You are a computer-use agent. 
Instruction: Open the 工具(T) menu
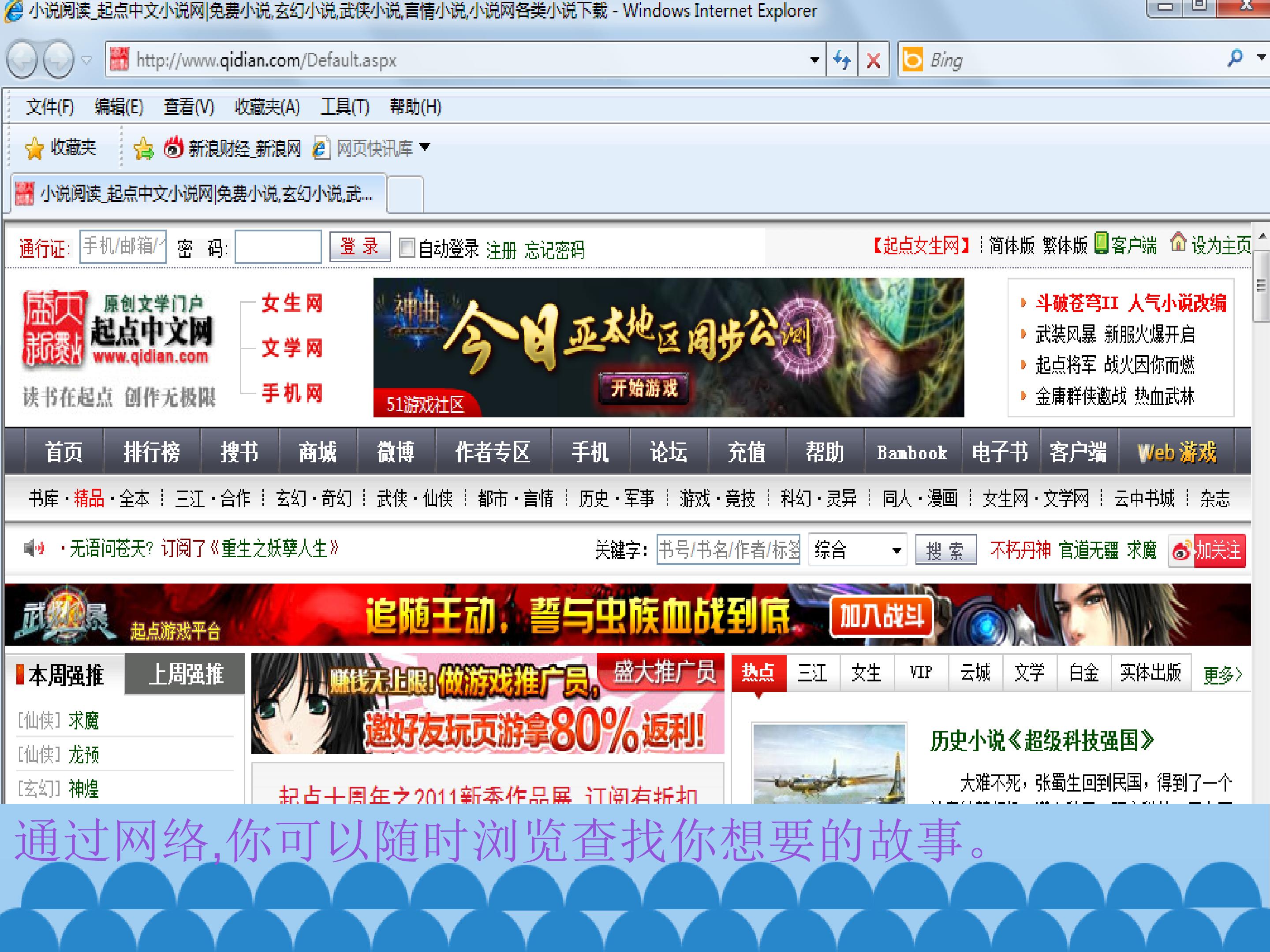[x=344, y=107]
